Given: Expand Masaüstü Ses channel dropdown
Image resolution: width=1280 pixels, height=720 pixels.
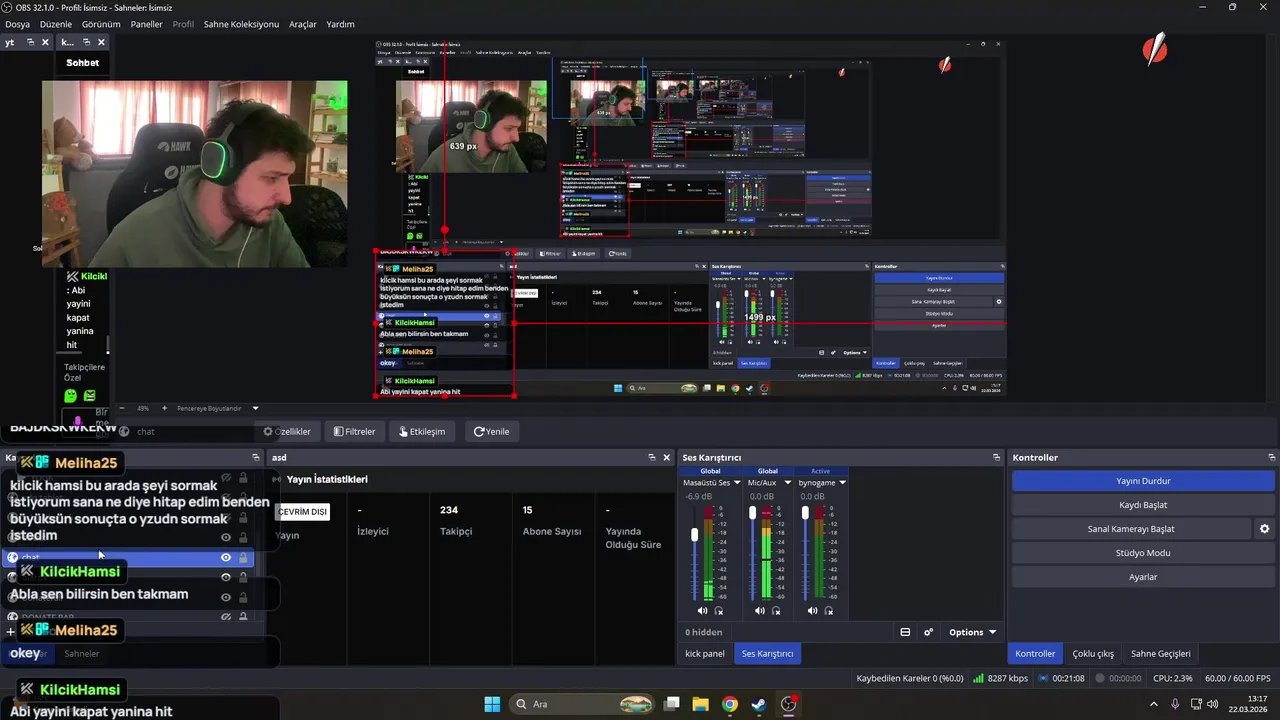Looking at the screenshot, I should [736, 483].
